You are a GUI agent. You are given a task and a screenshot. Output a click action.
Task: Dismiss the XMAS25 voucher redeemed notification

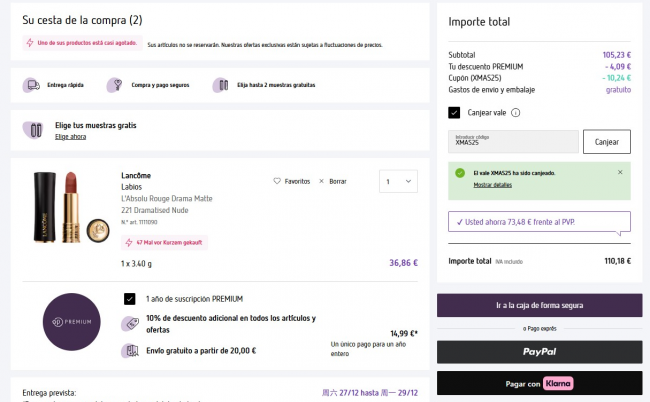[619, 172]
